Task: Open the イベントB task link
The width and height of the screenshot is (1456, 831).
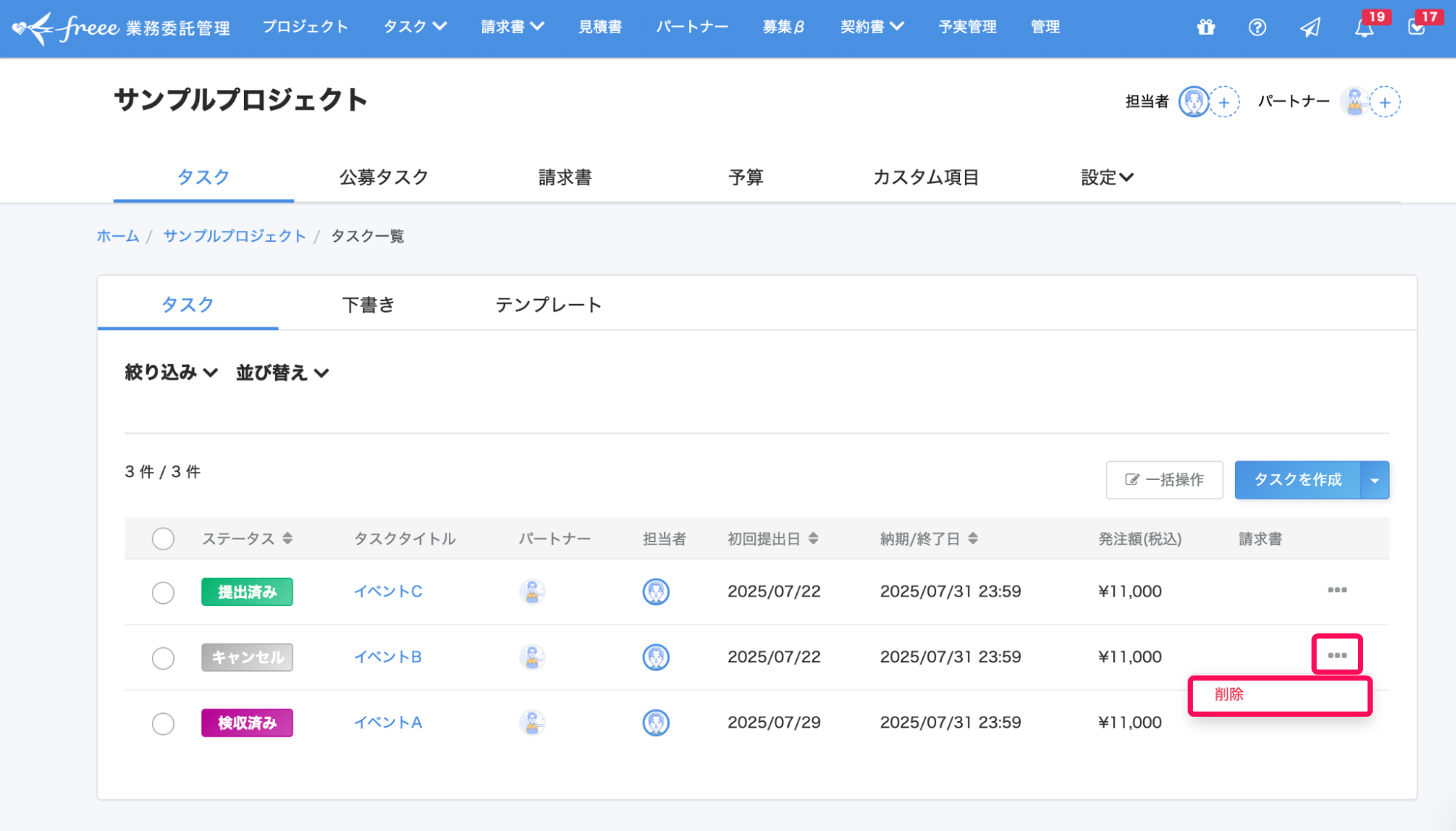Action: click(x=388, y=657)
